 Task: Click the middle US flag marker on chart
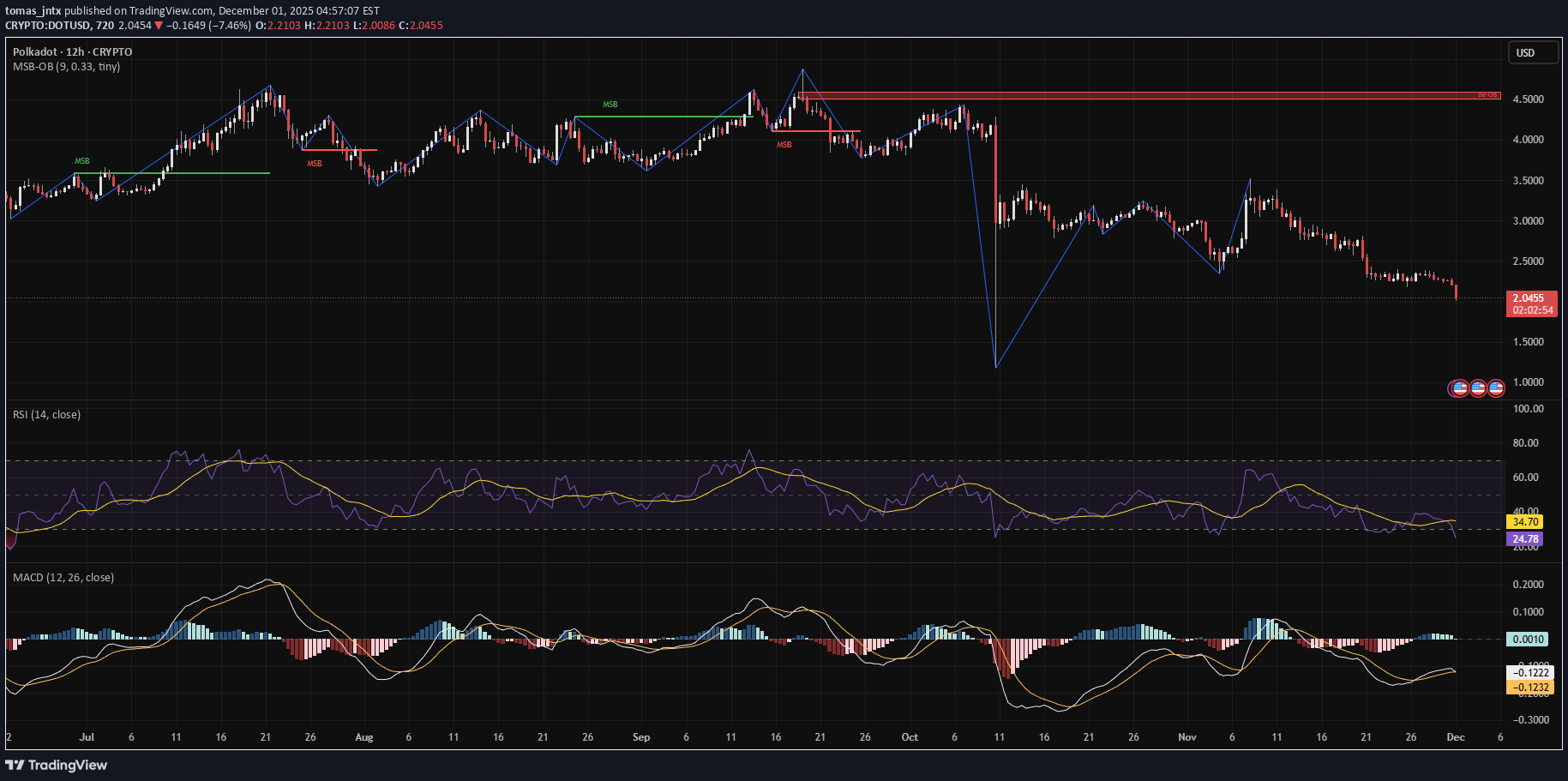coord(1479,388)
